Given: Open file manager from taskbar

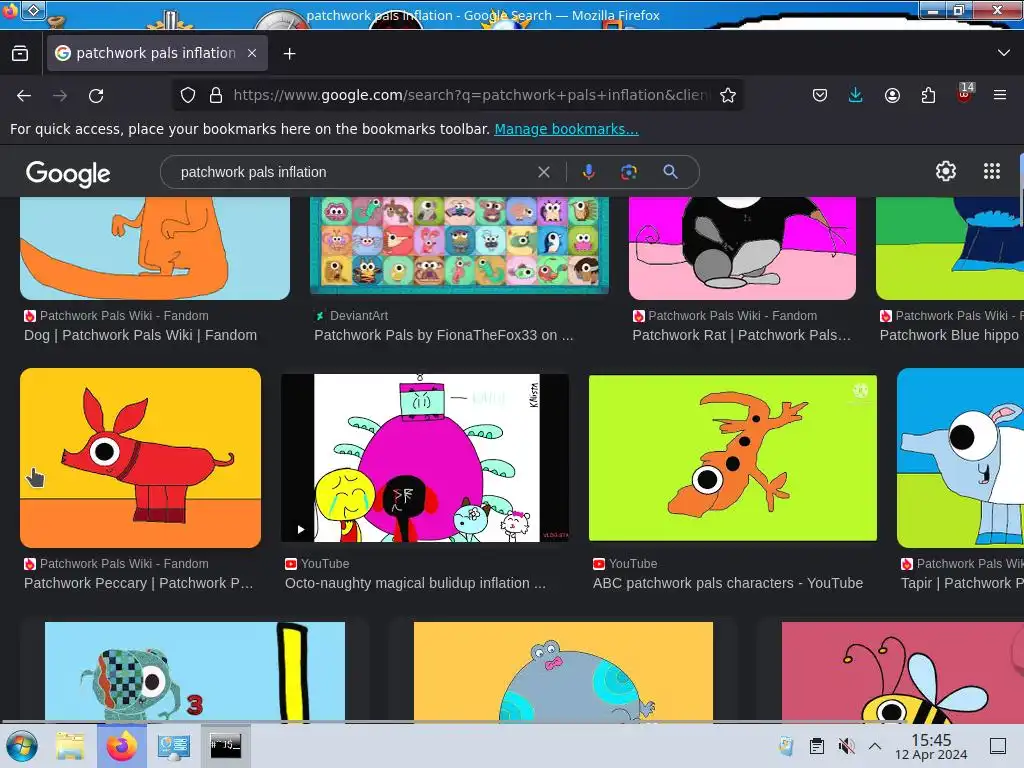Looking at the screenshot, I should point(70,746).
